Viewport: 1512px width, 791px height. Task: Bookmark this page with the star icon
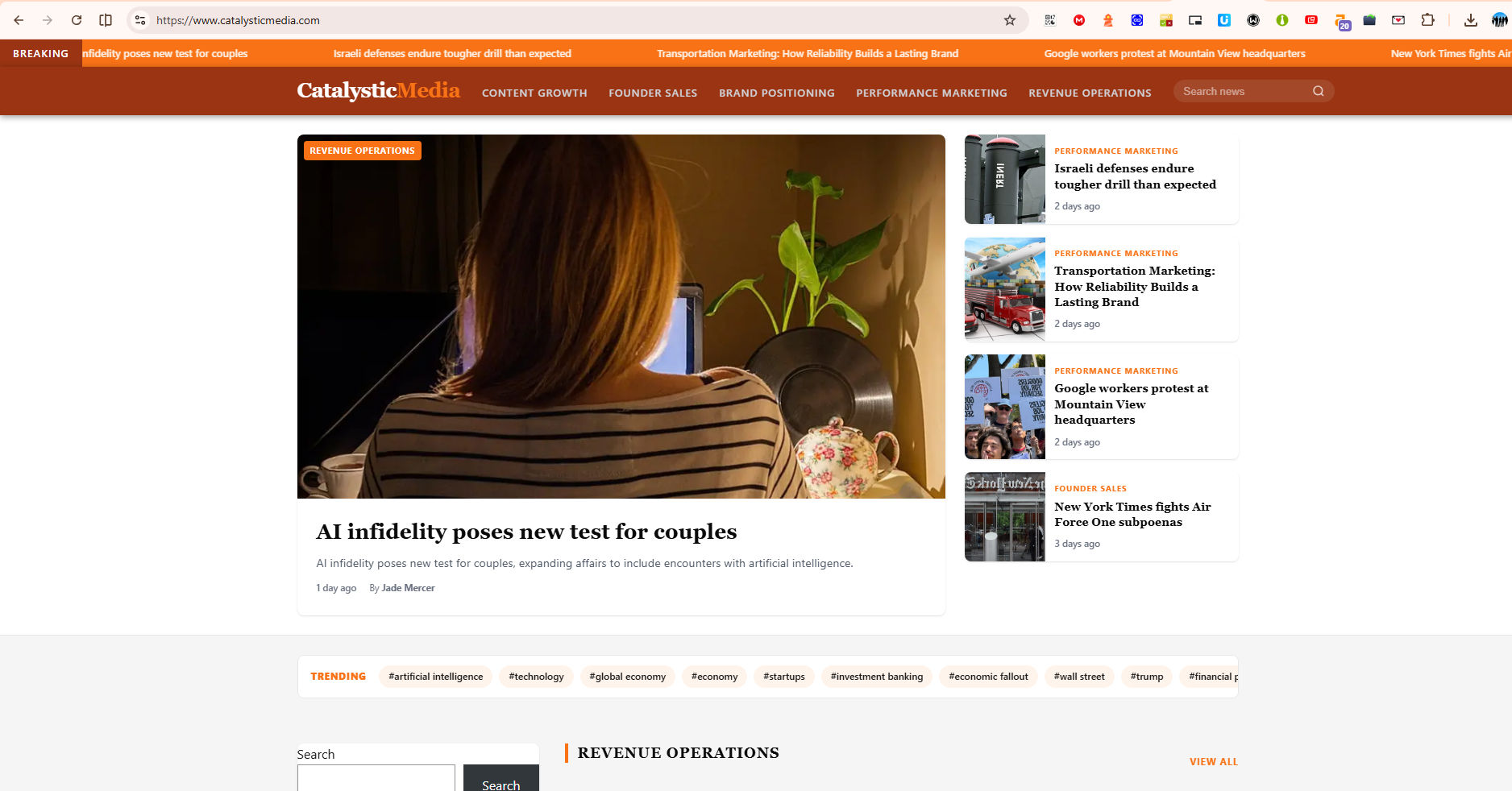[x=1010, y=20]
